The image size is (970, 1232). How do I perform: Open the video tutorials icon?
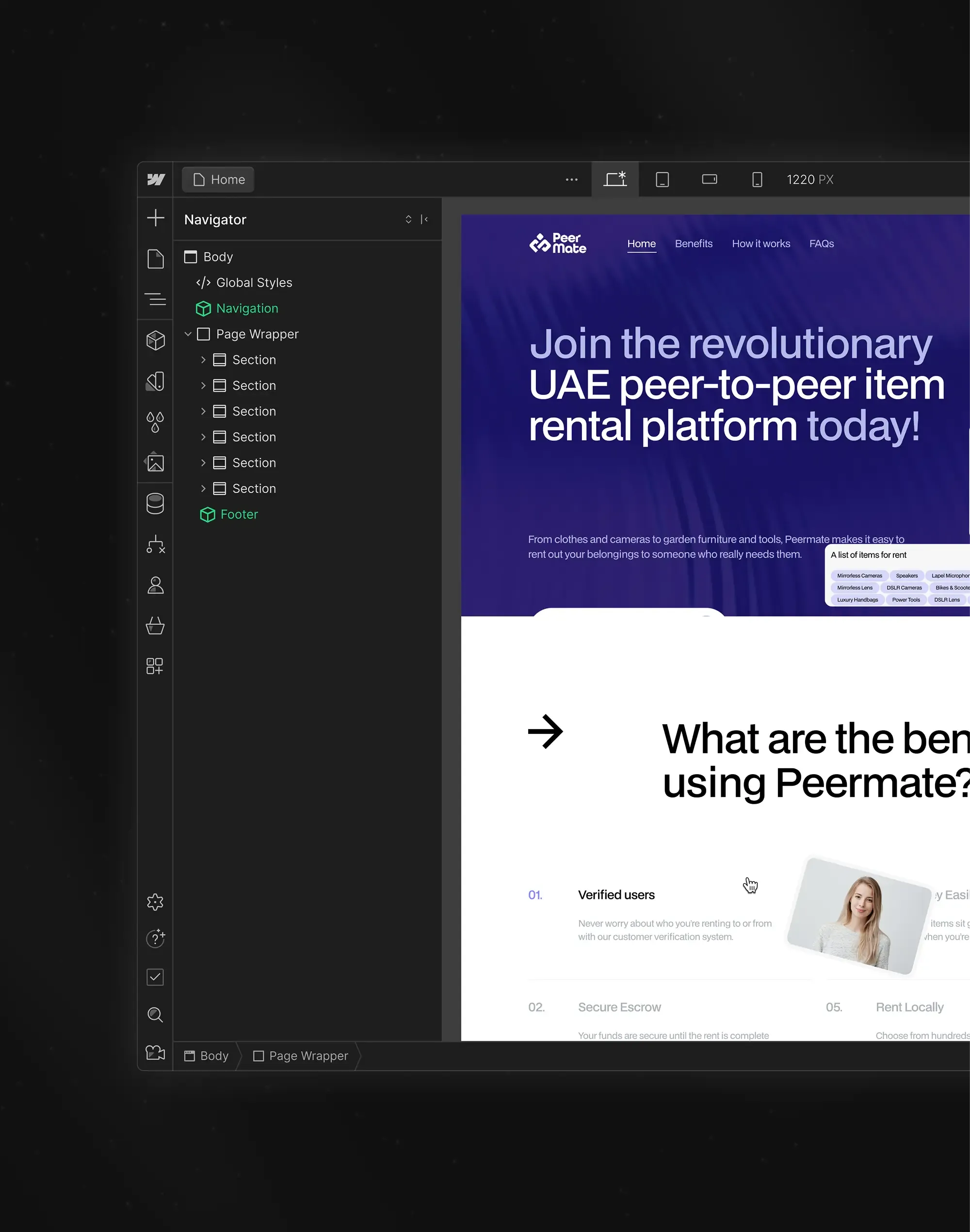[x=155, y=1053]
